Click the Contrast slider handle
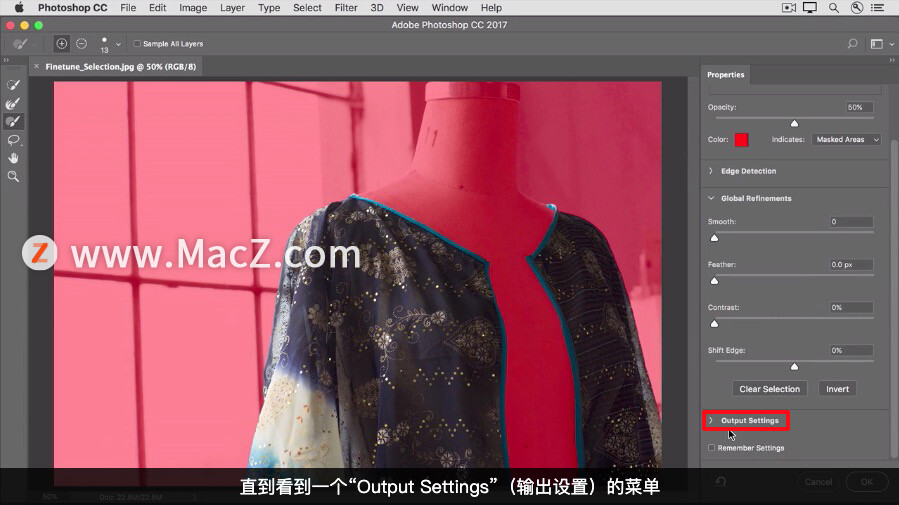 point(714,323)
